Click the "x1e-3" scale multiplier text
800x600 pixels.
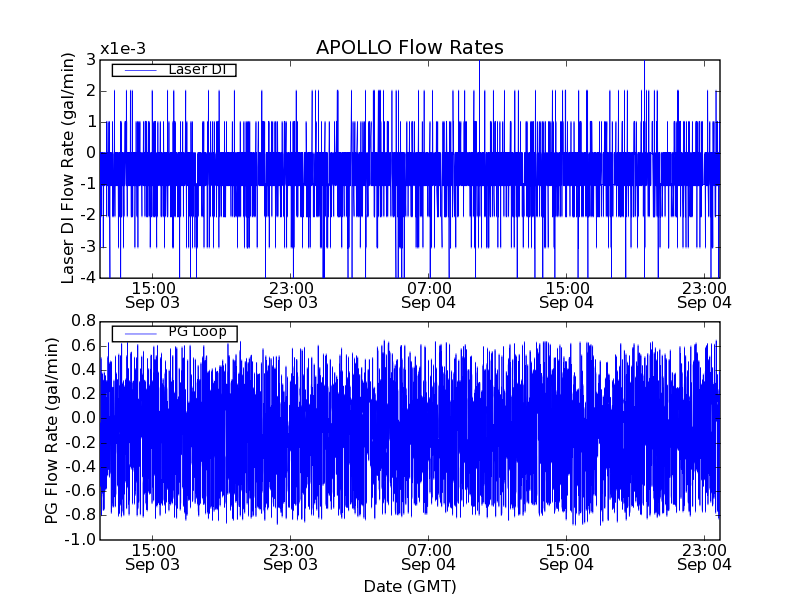(x=123, y=49)
